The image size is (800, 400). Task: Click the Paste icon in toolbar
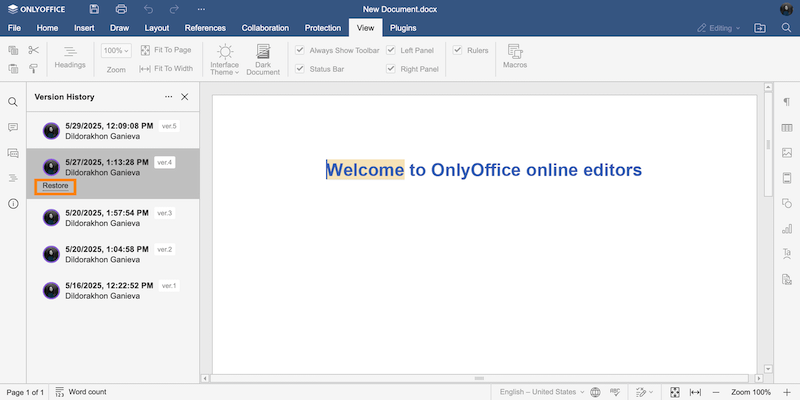coord(14,68)
